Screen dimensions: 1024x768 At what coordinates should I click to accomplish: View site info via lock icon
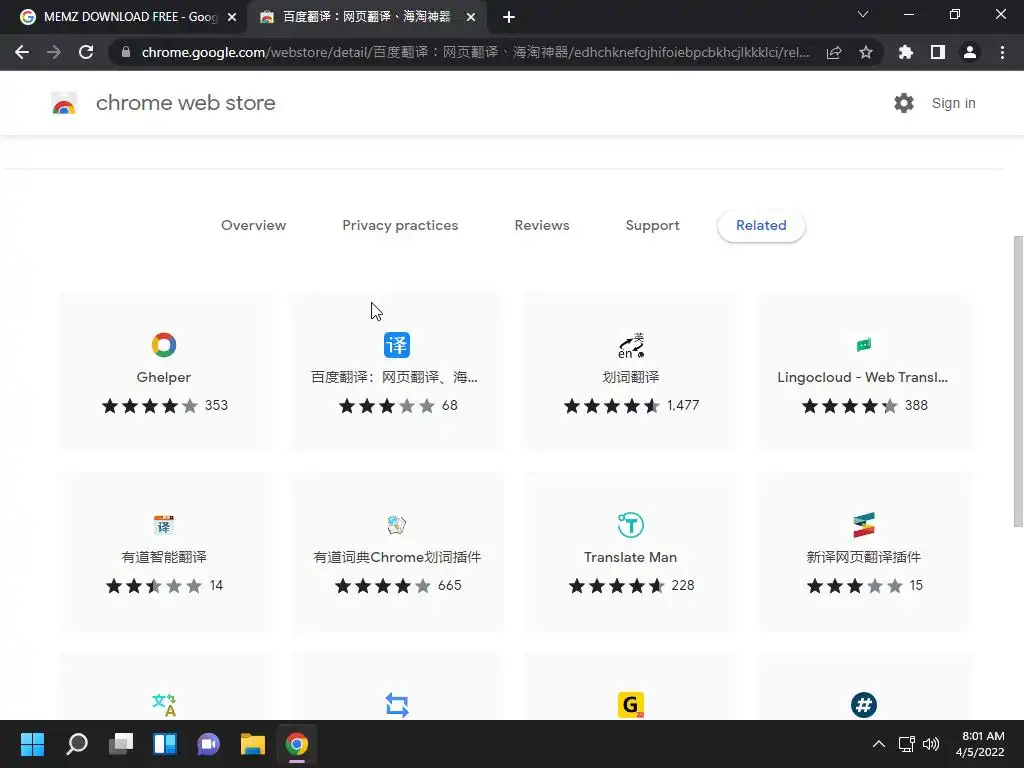(126, 52)
